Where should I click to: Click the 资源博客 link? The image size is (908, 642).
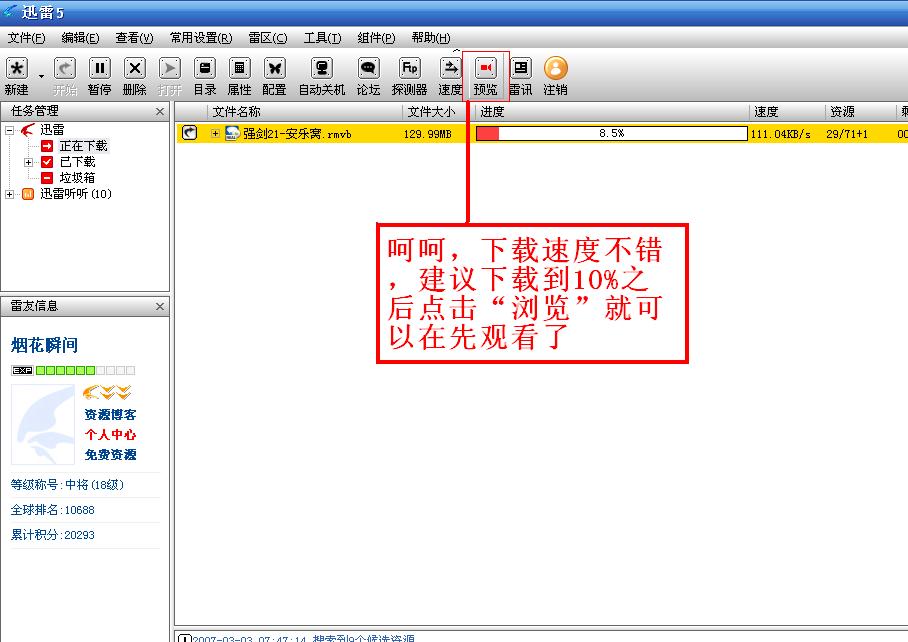coord(110,415)
